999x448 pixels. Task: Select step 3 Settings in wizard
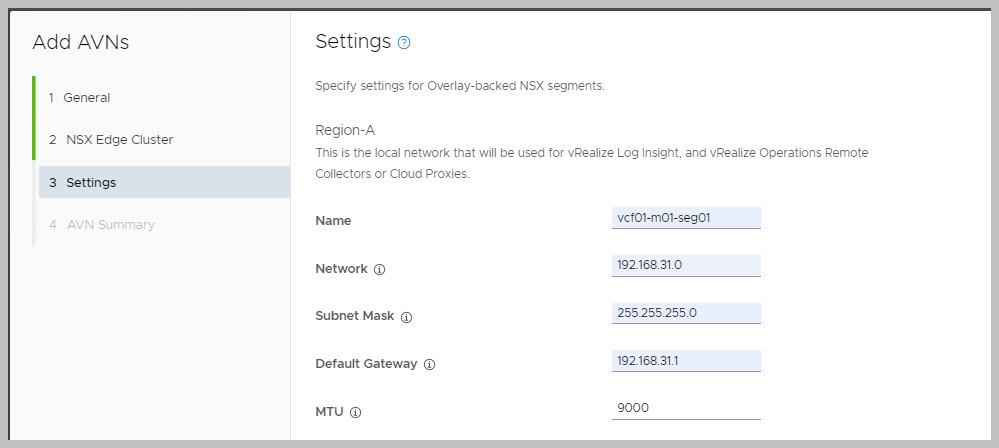click(91, 183)
